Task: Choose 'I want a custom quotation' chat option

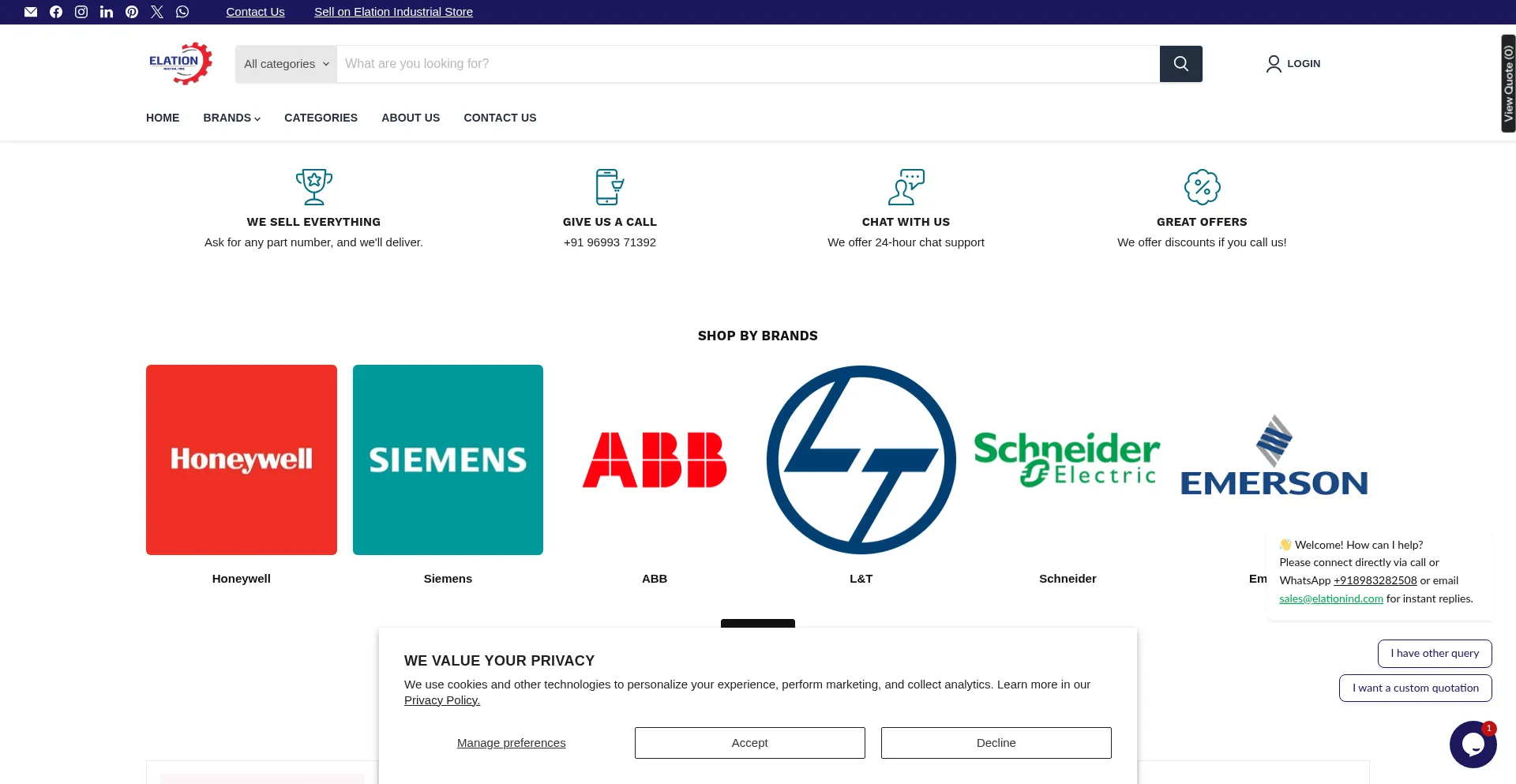Action: point(1415,688)
